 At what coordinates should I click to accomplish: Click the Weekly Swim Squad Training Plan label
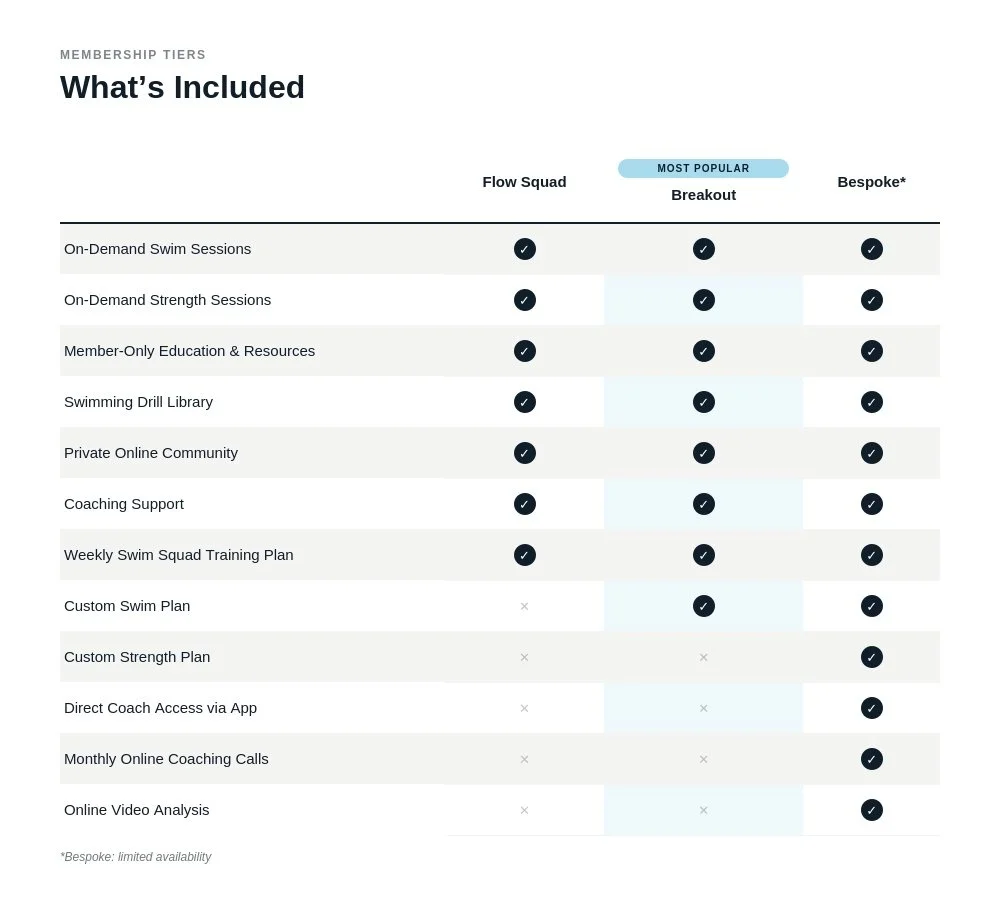179,555
